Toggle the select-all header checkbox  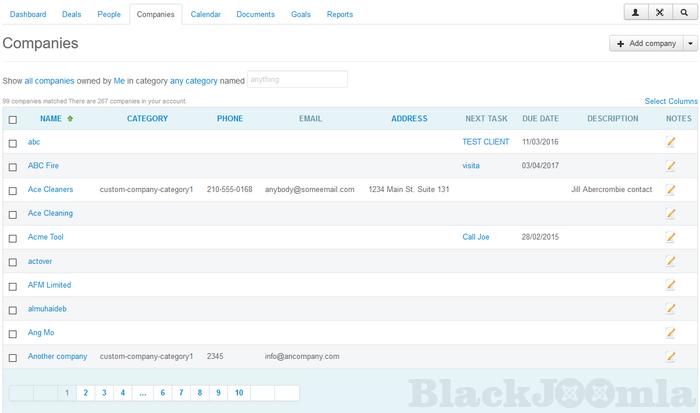[x=13, y=120]
